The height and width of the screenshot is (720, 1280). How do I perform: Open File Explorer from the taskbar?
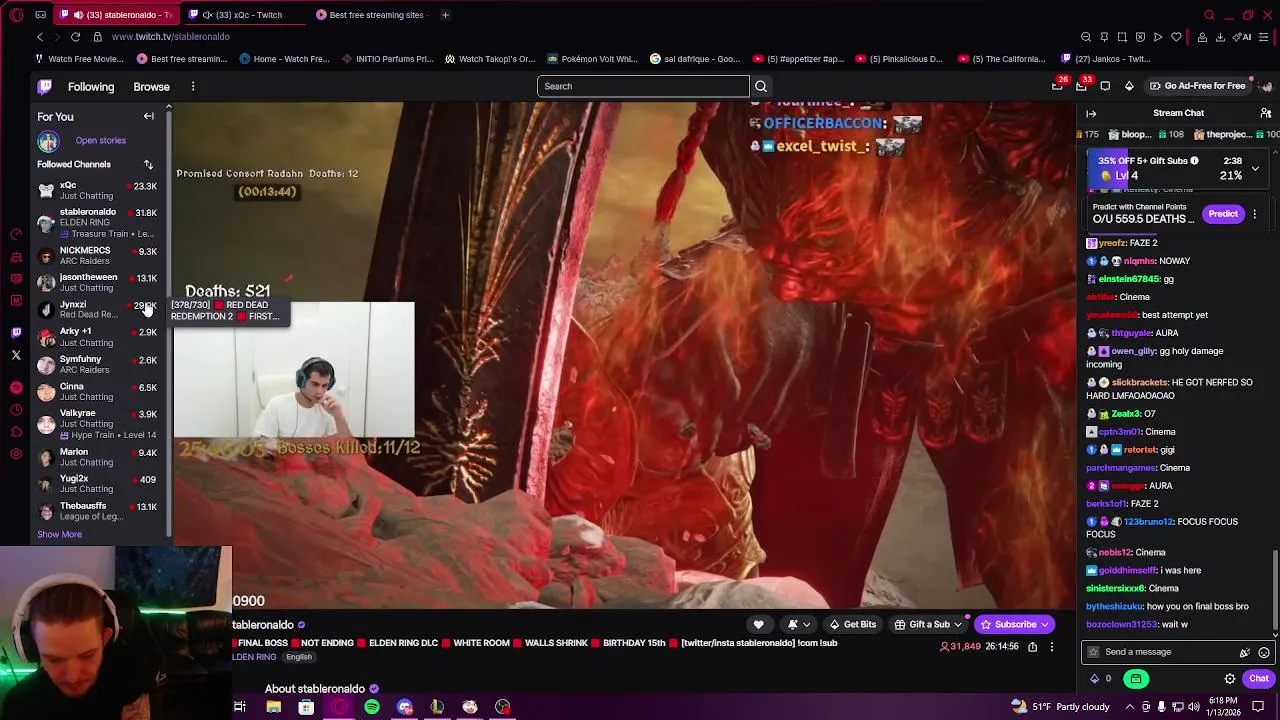[273, 707]
